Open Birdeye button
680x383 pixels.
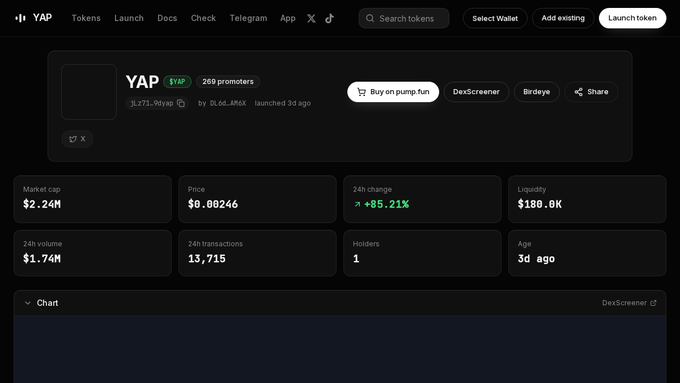point(536,92)
